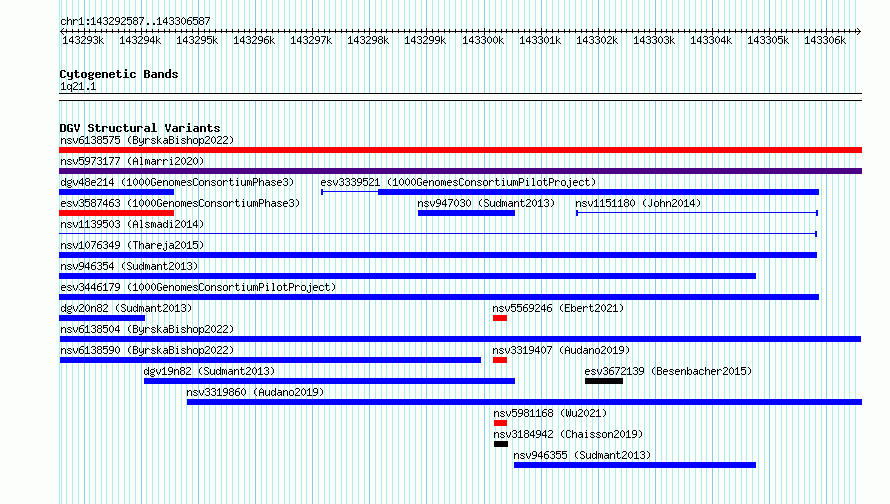Screen dimensions: 890x504
Task: Select the blue nsv947030 variant bar
Action: pyautogui.click(x=467, y=213)
